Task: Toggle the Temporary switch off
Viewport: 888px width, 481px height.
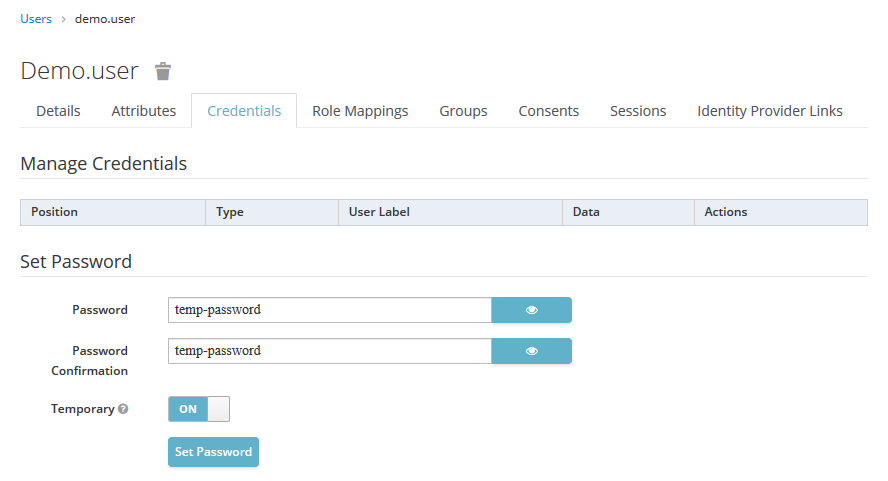Action: [x=199, y=409]
